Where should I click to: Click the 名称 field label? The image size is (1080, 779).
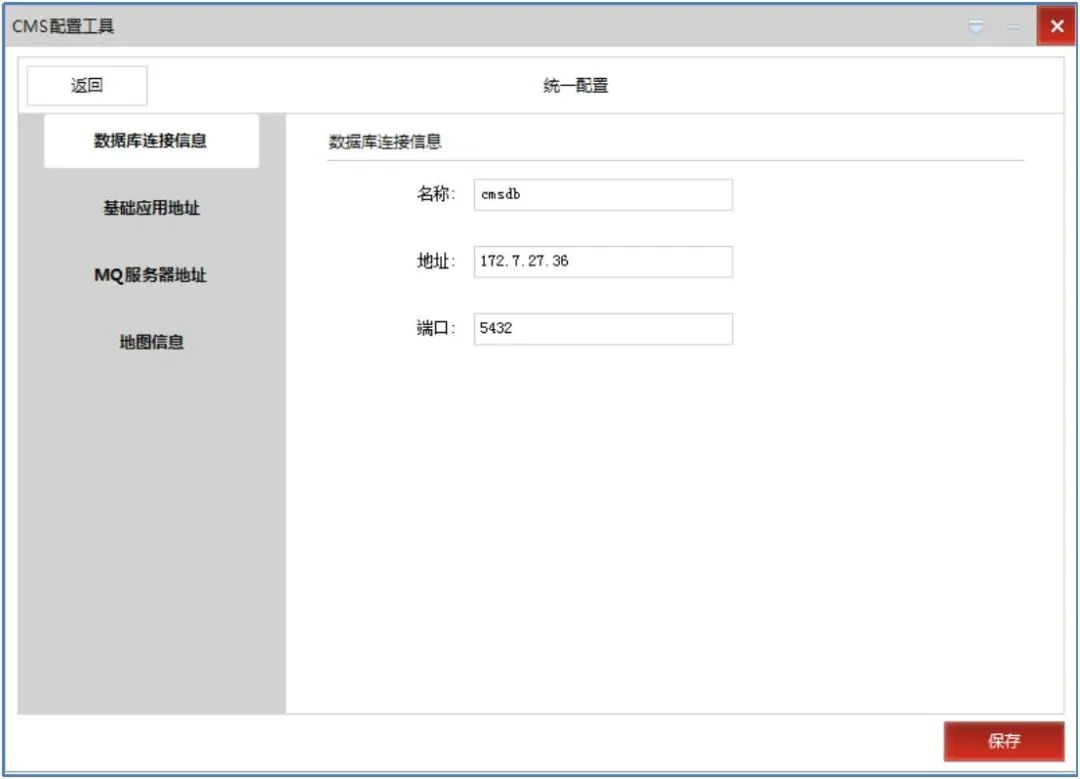pos(438,194)
